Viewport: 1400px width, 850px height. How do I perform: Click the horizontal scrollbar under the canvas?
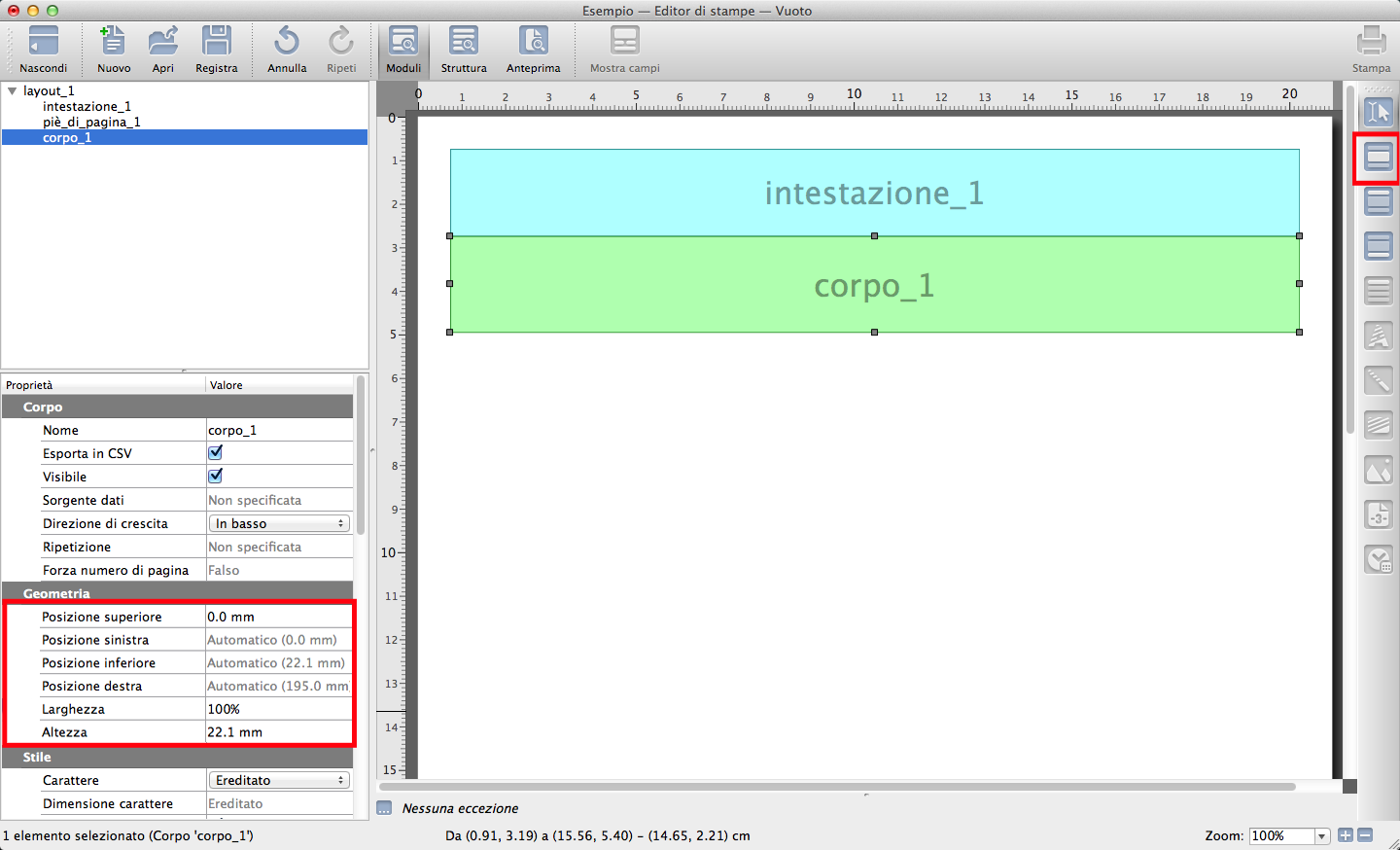click(x=836, y=787)
